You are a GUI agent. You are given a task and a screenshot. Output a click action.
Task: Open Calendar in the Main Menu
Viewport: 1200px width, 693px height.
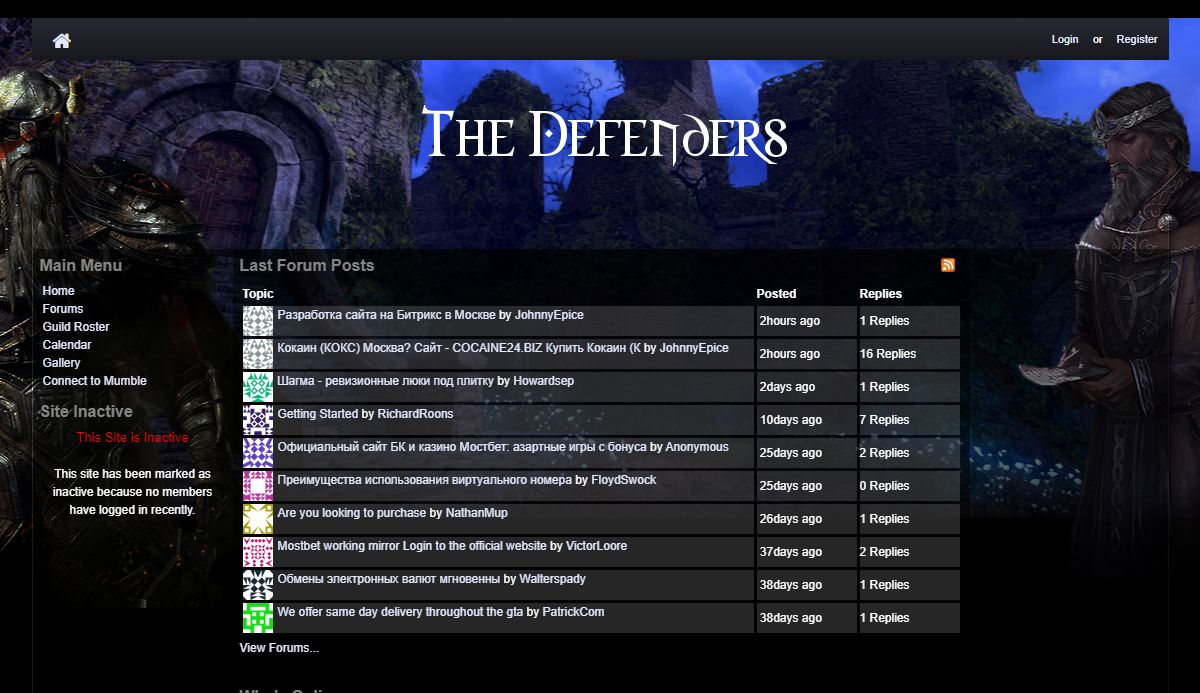tap(67, 345)
